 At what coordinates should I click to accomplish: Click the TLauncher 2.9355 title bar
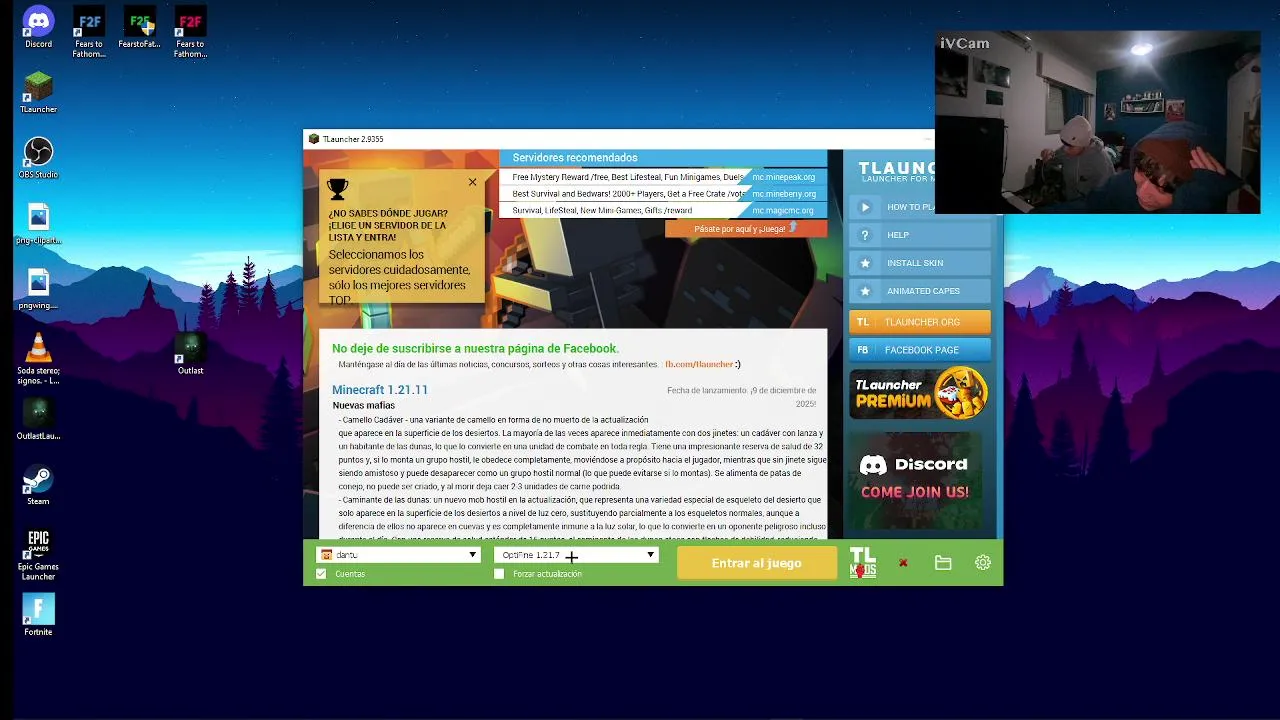[x=618, y=139]
